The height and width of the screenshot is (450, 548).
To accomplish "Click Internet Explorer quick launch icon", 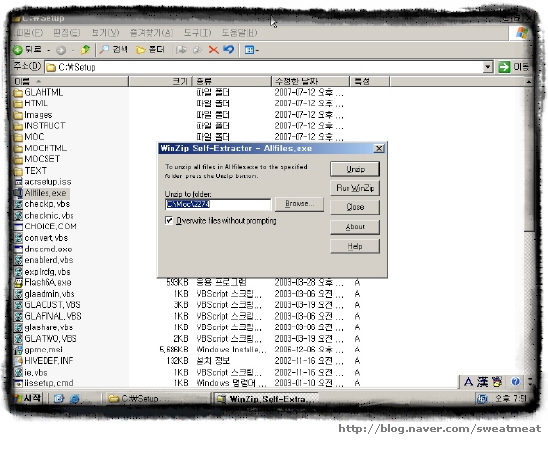I will [x=74, y=399].
